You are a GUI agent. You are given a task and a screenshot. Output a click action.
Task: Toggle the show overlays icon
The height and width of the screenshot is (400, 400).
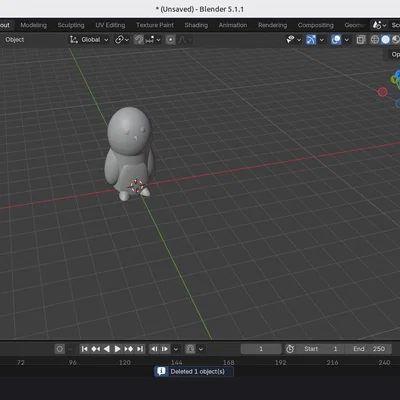(336, 40)
